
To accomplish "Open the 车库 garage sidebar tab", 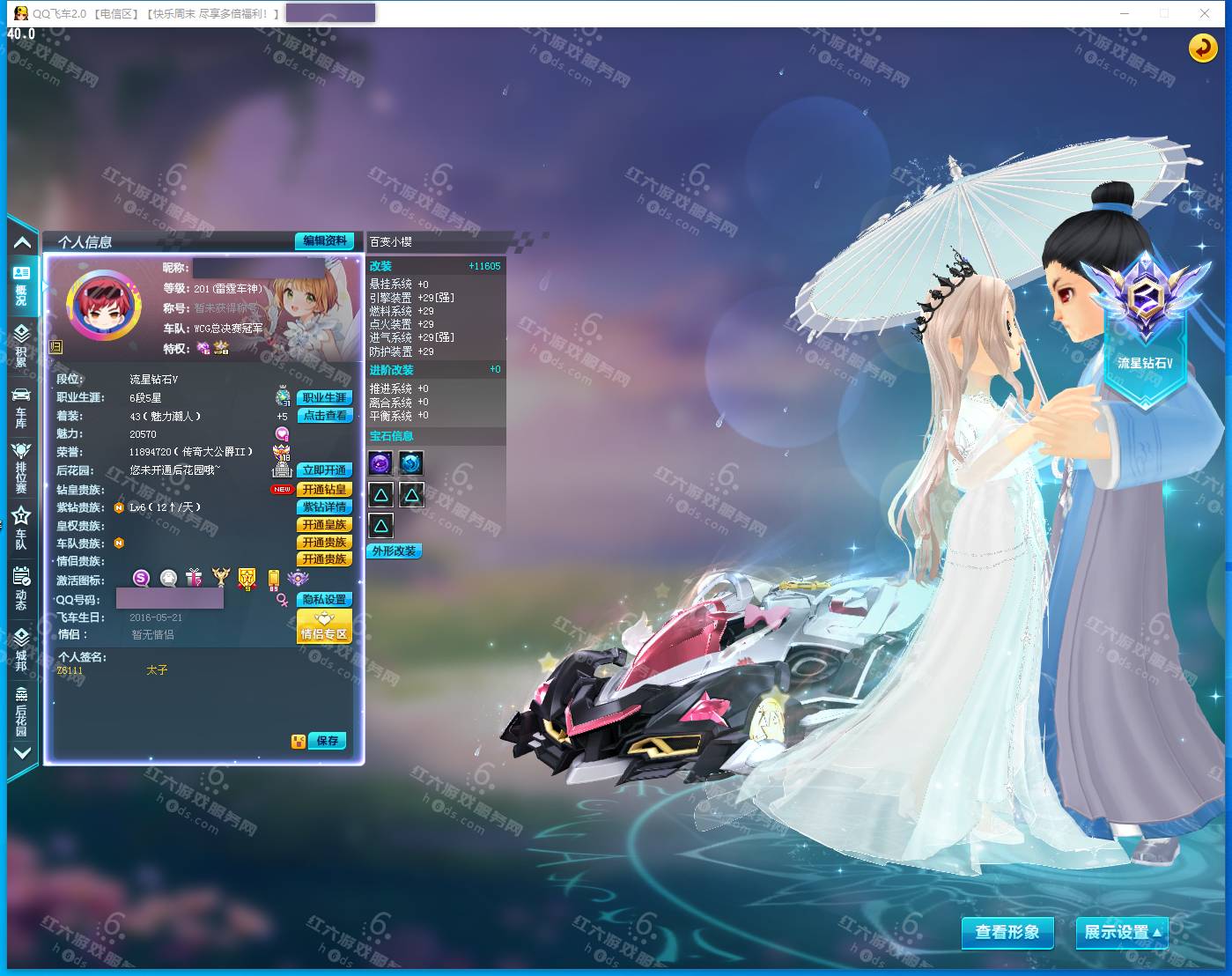I will coord(21,406).
